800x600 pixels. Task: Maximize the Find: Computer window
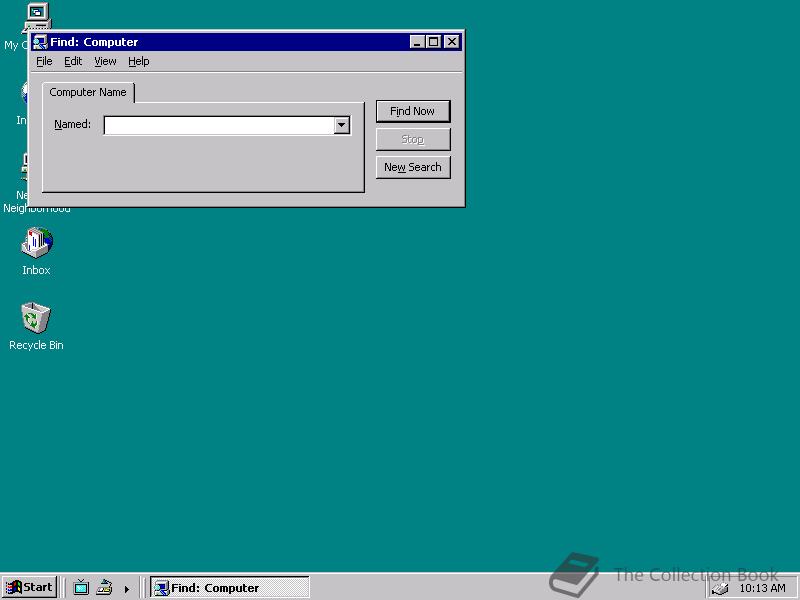[433, 42]
